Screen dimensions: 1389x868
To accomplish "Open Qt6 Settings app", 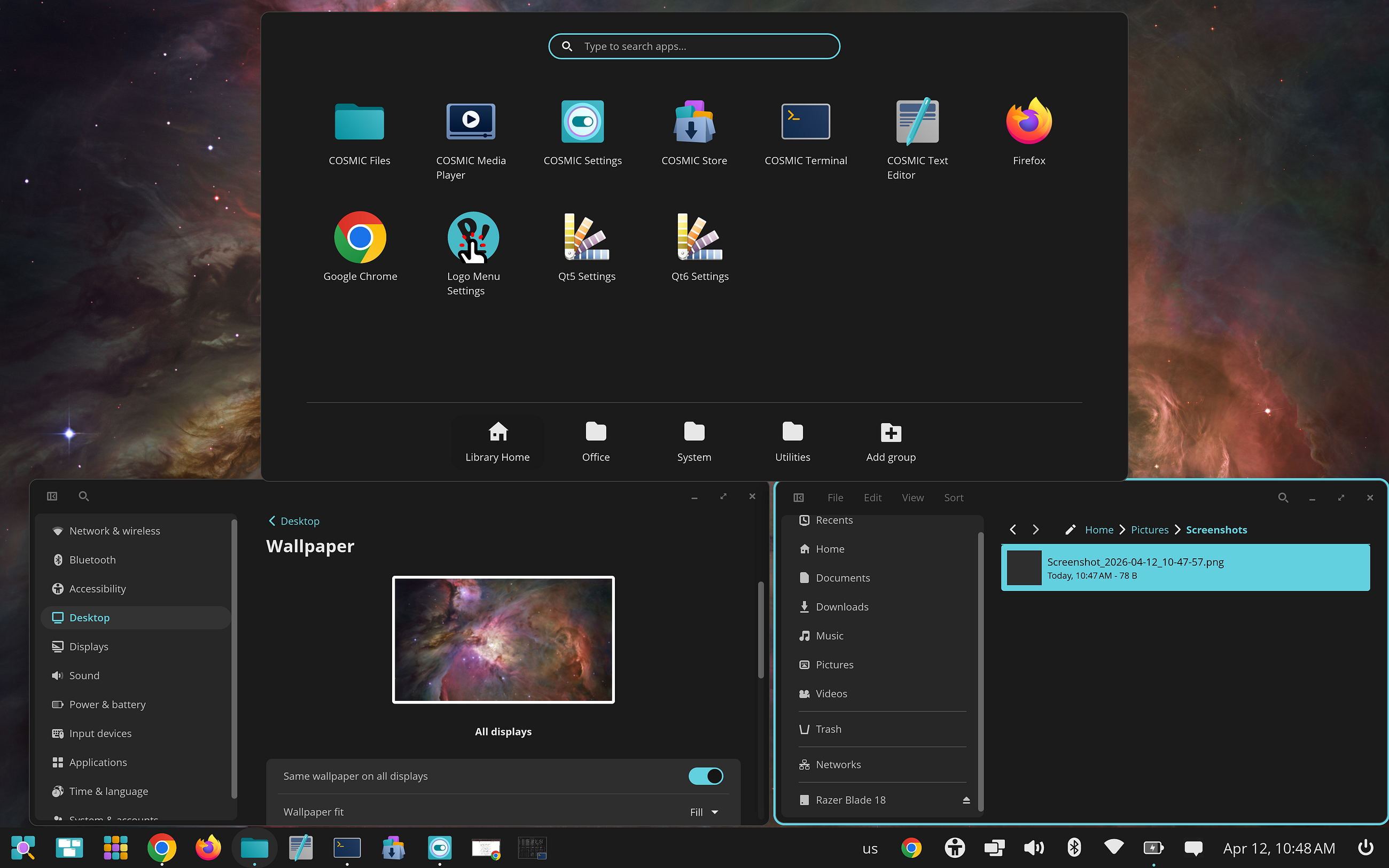I will pos(700,248).
